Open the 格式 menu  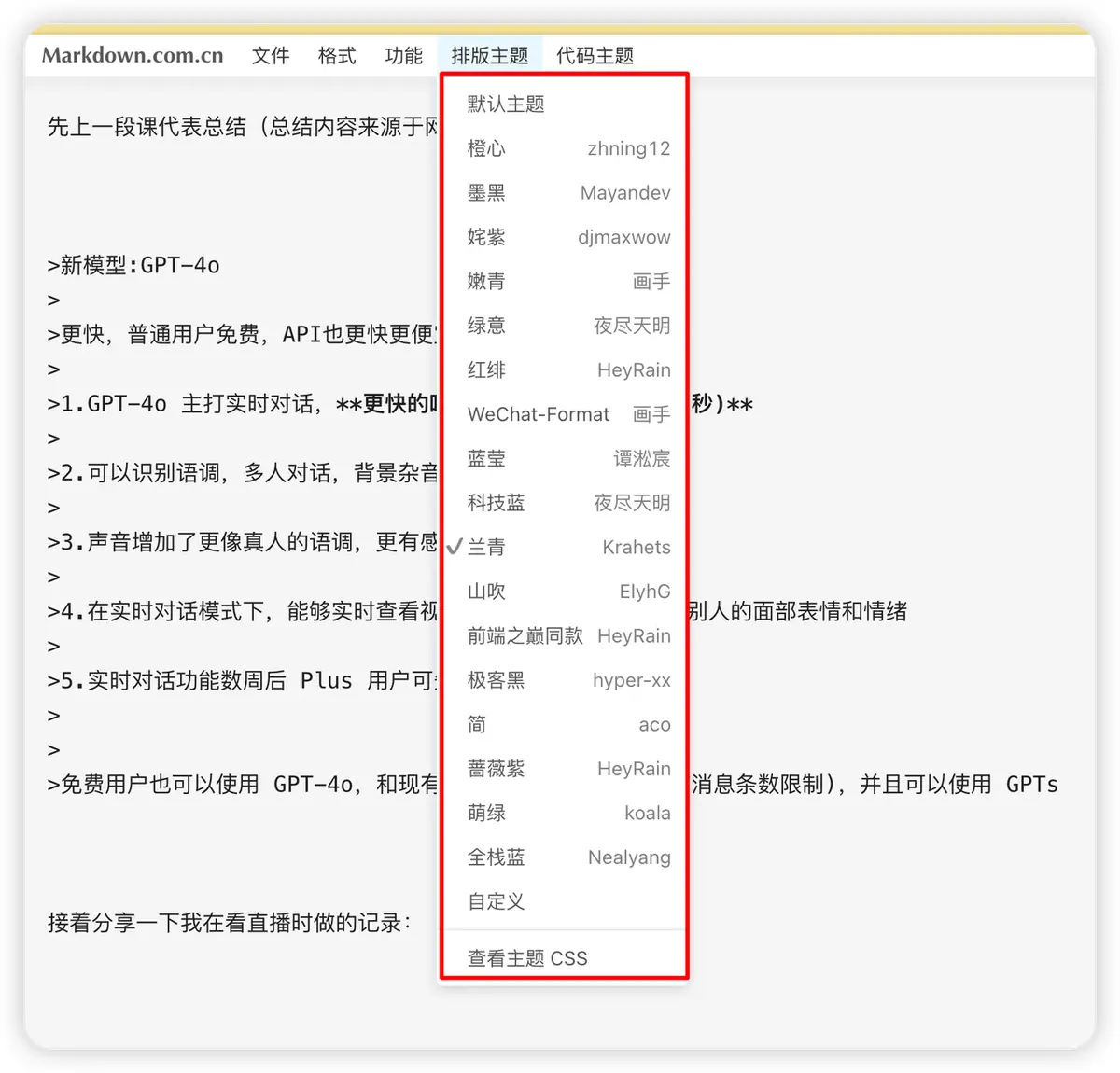point(337,56)
